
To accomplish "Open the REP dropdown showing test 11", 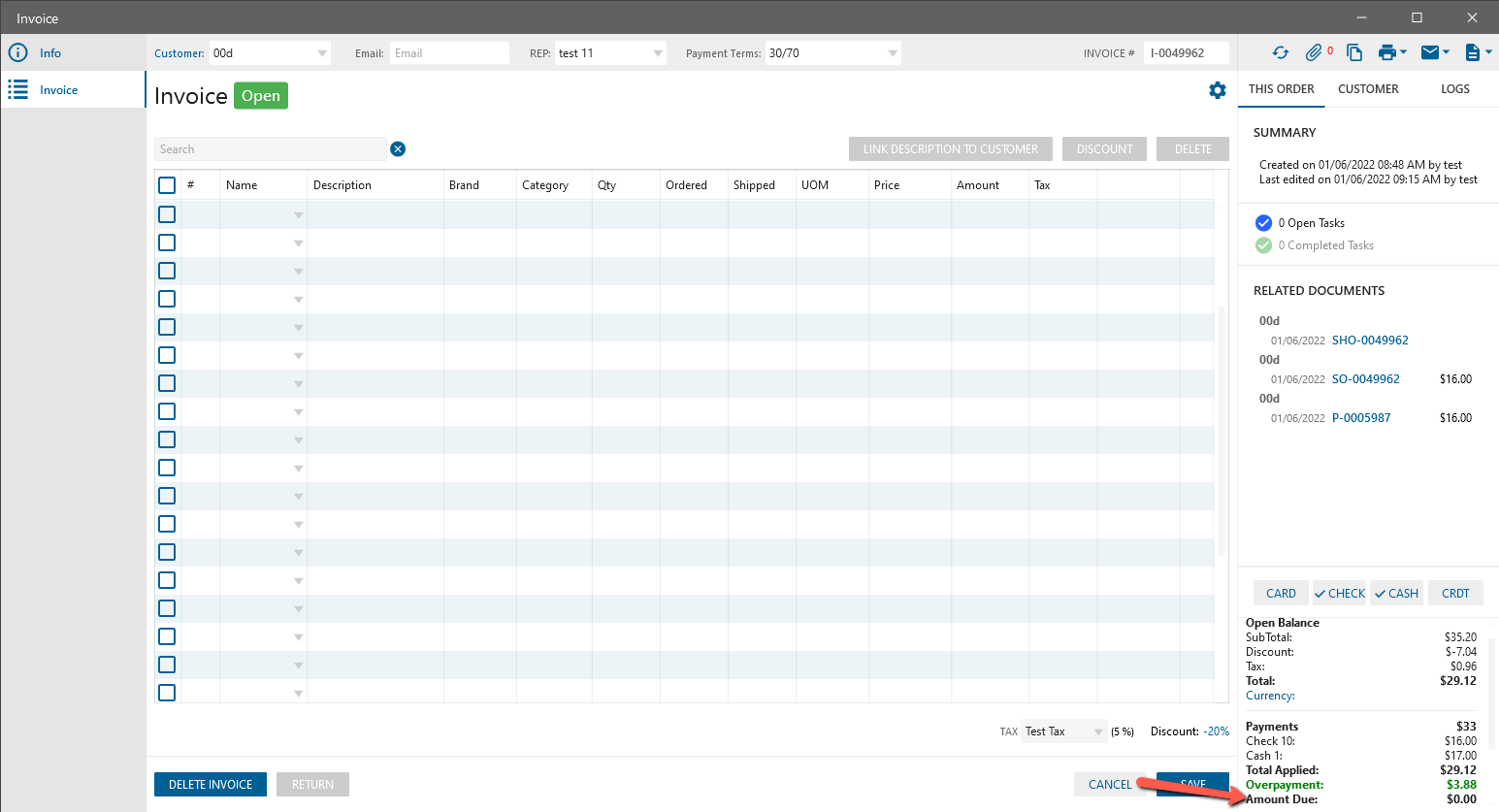I will (611, 53).
